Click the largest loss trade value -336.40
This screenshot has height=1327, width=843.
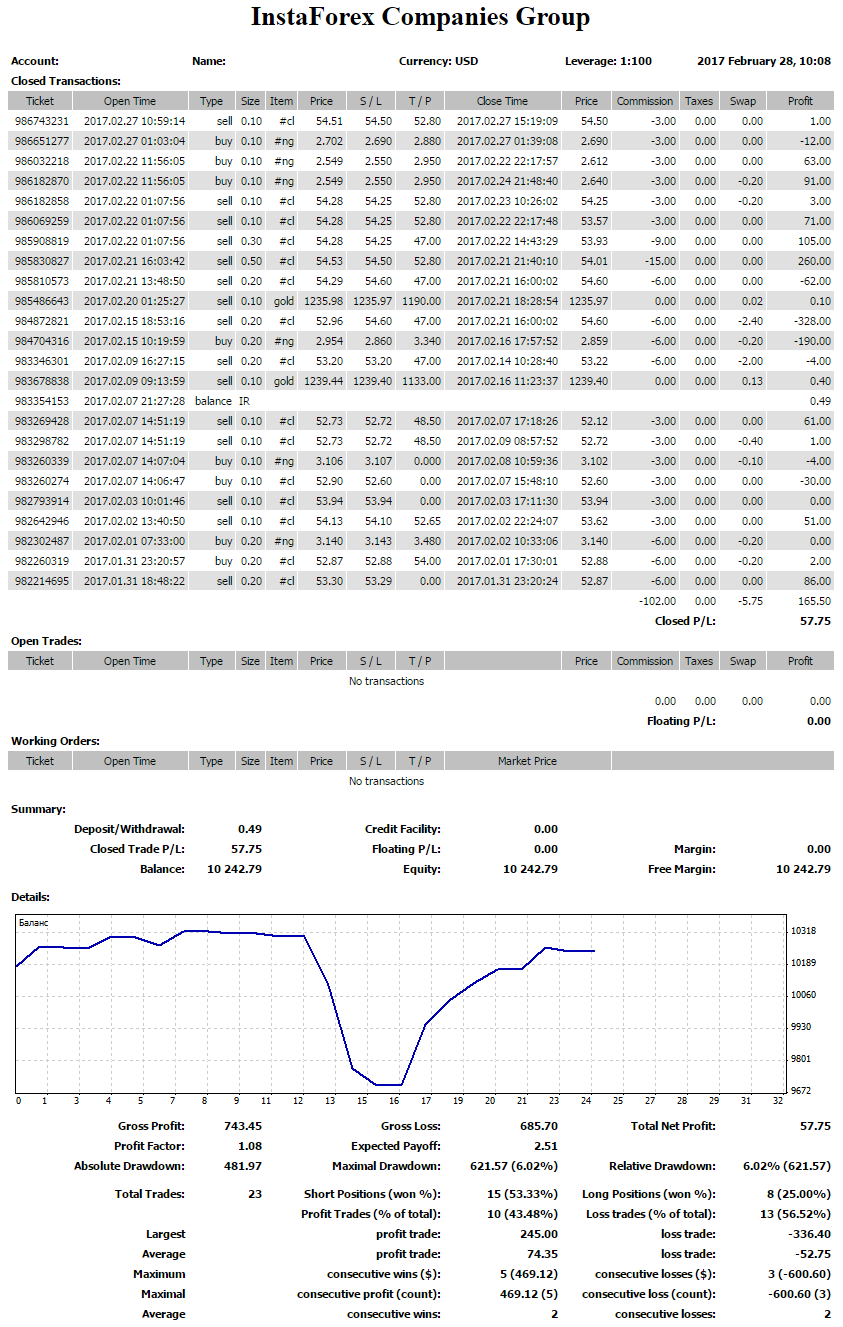[811, 1234]
